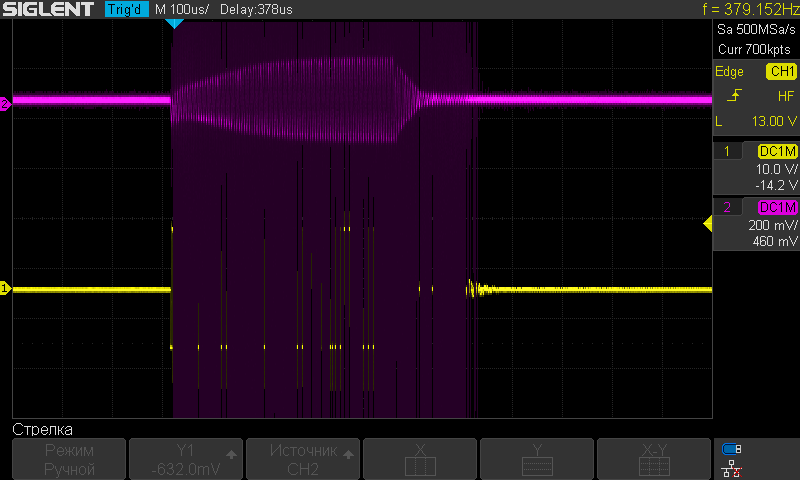Click the channel 2 offset 460 mV
The width and height of the screenshot is (800, 480).
(x=774, y=241)
